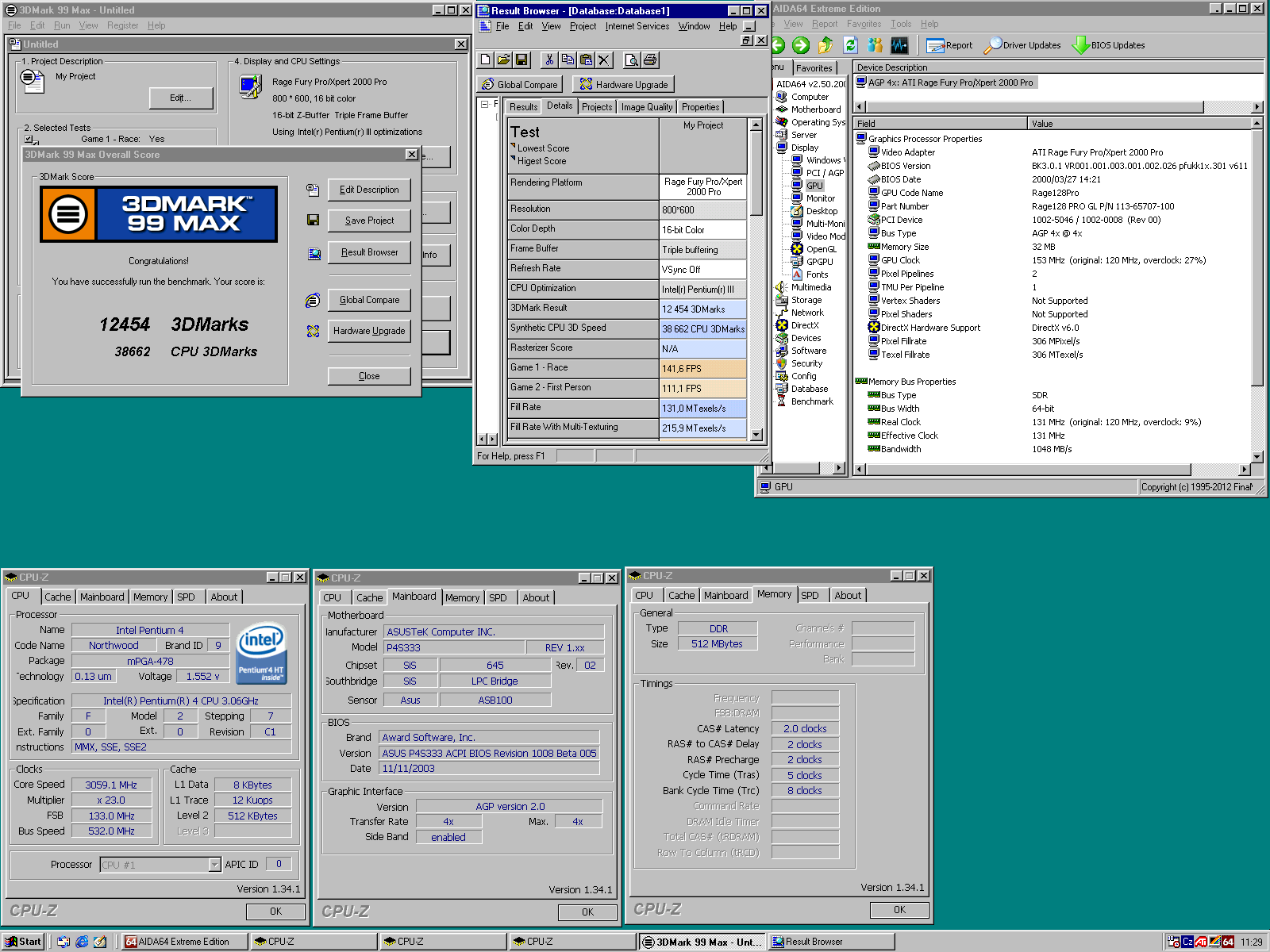The width and height of the screenshot is (1270, 952).
Task: Open Project menu in Result Browser
Action: 583,26
